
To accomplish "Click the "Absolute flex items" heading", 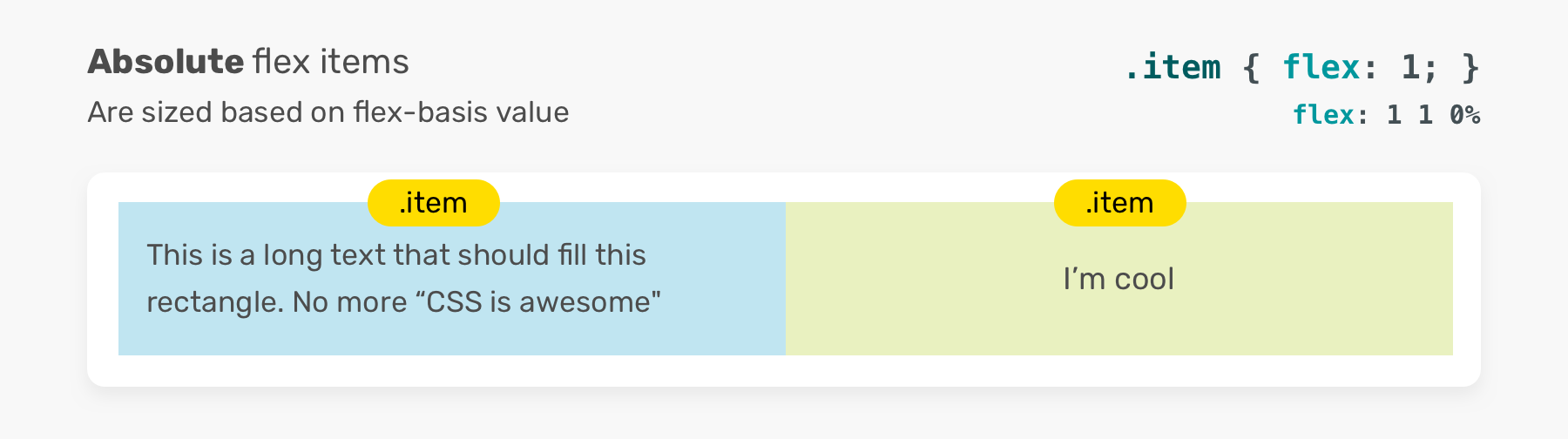I will coord(248,62).
